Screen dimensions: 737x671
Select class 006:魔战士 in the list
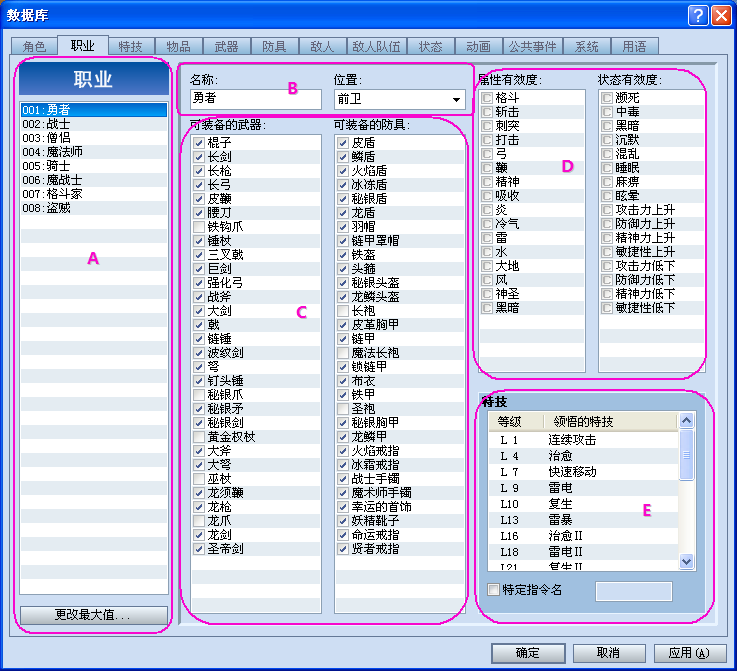[x=94, y=180]
